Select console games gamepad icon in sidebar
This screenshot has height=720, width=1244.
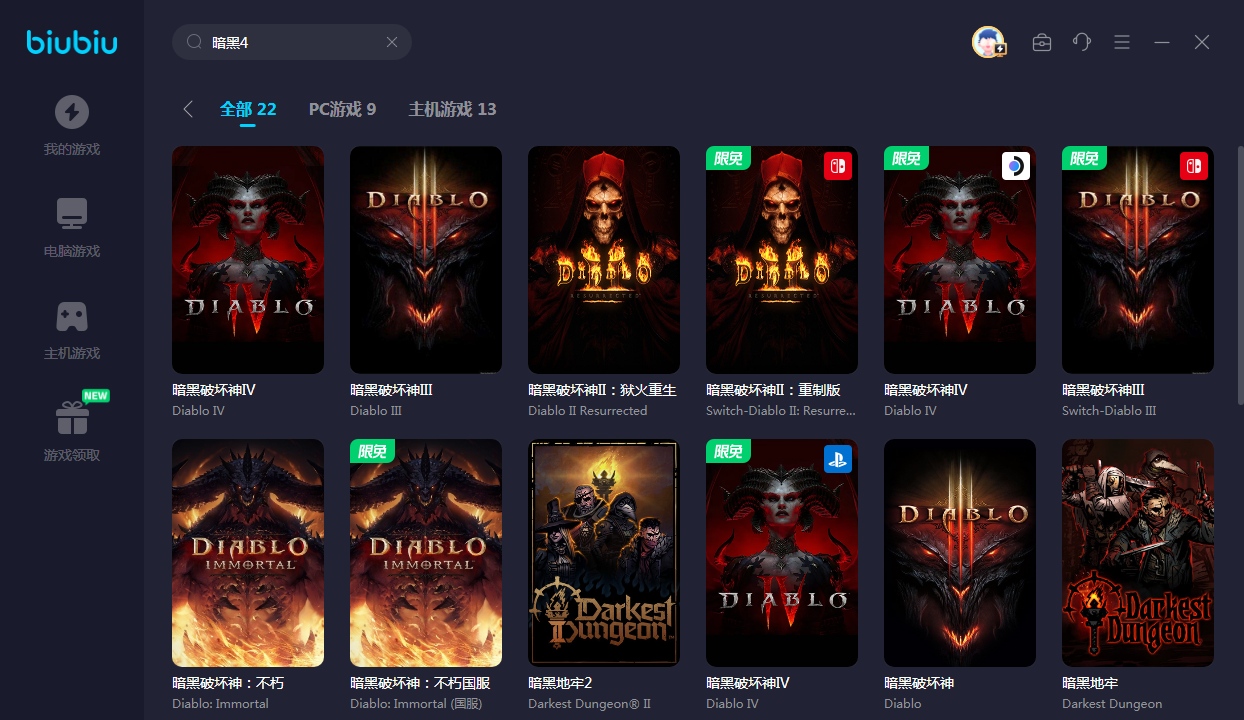[71, 316]
